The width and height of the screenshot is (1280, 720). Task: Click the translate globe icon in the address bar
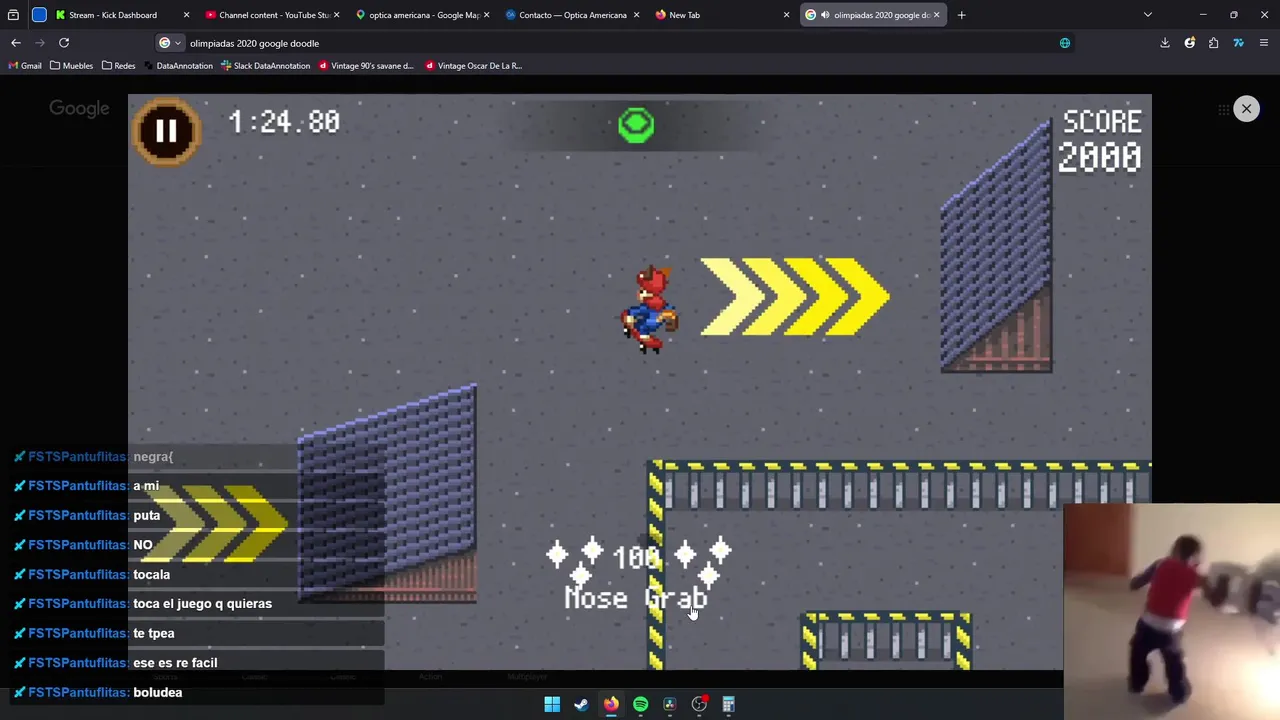point(1065,43)
